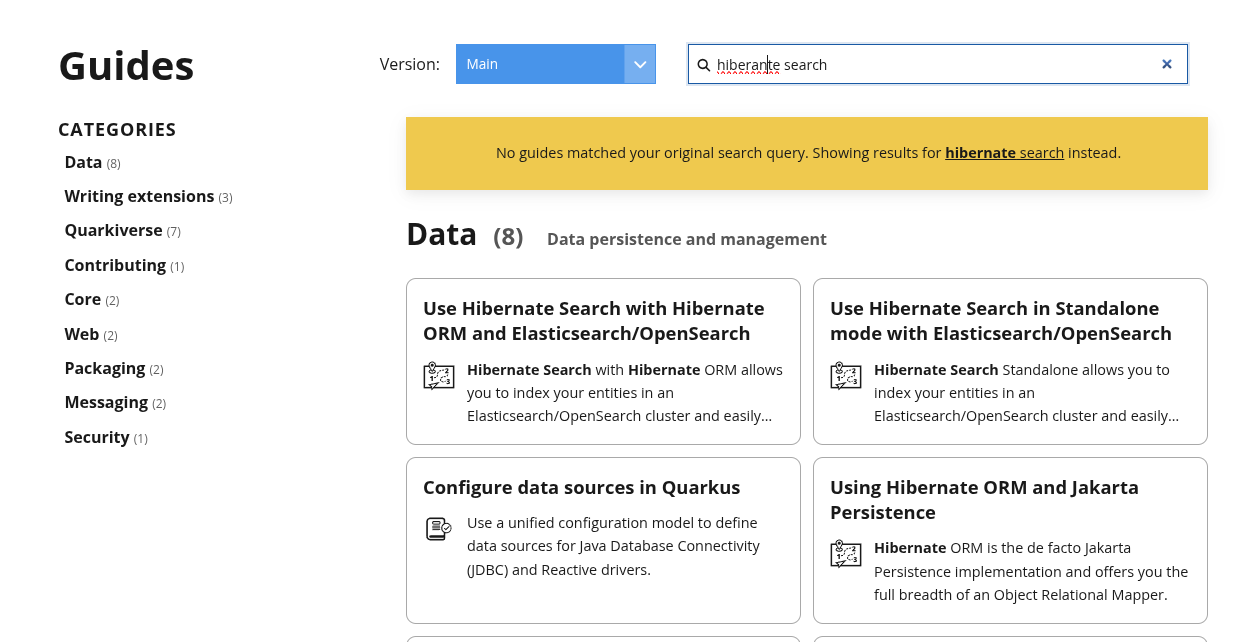Click the guide icon on the Hibernate ORM and Jakarta Persistence card
The image size is (1234, 642).
846,554
